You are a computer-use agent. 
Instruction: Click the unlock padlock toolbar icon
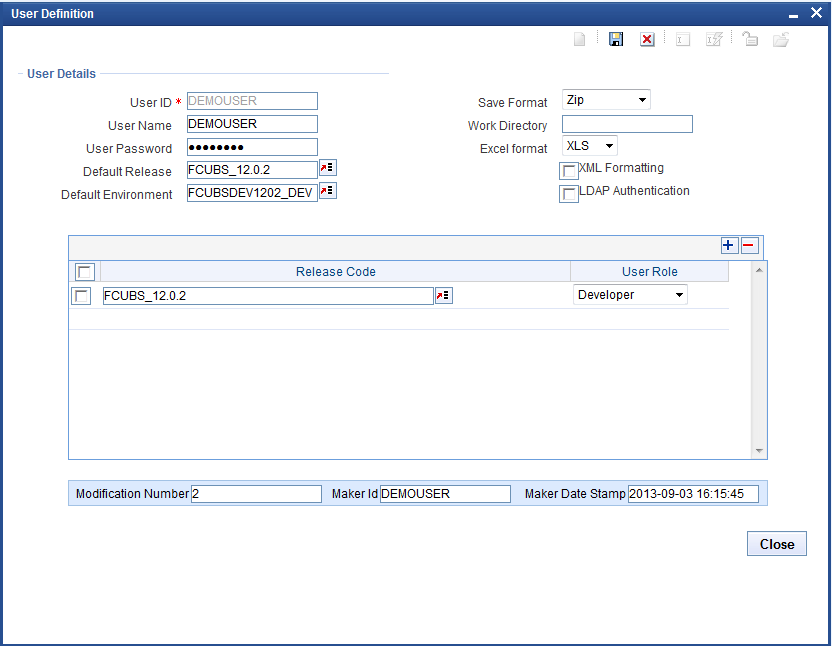click(750, 39)
